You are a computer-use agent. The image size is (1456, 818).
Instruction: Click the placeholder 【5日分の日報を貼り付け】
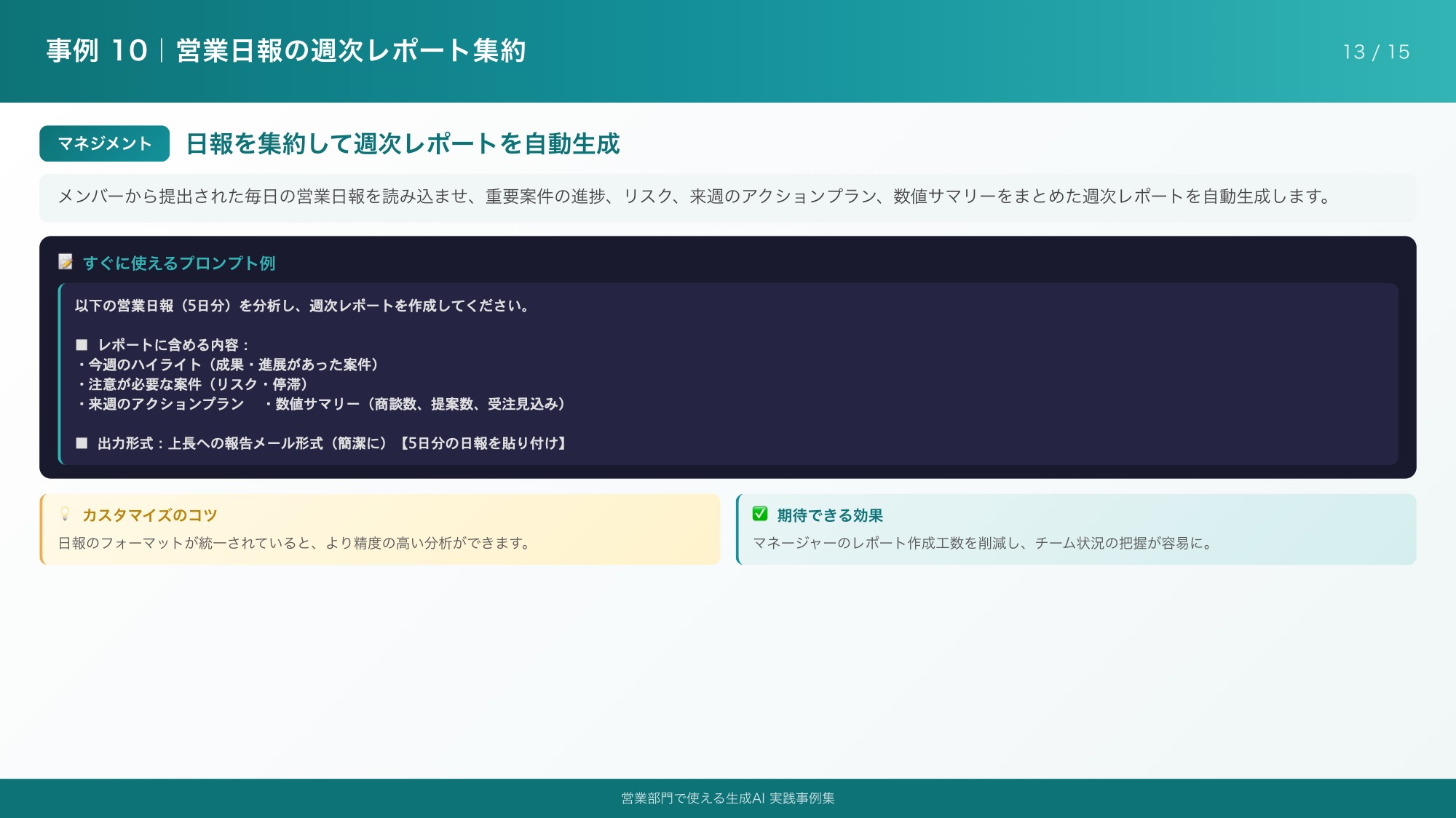[483, 443]
